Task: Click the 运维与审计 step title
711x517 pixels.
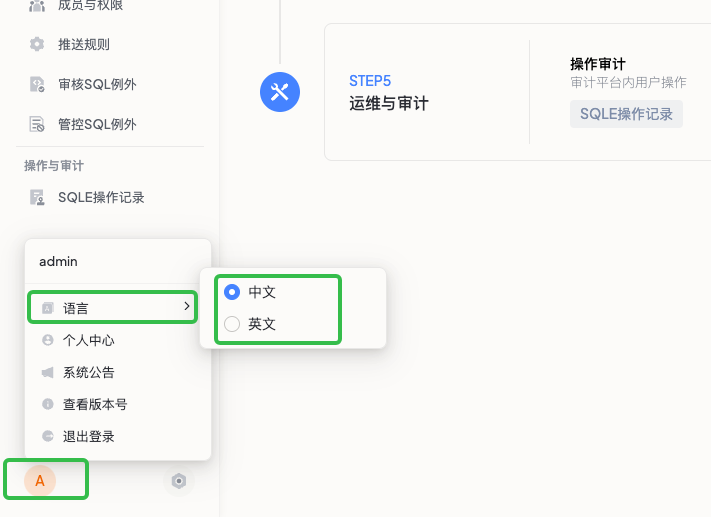Action: [x=389, y=103]
